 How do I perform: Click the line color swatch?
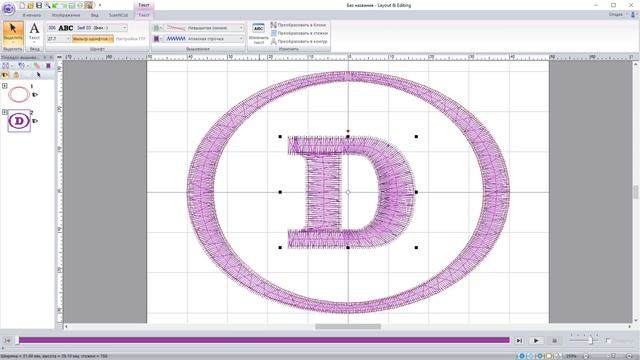coord(156,28)
